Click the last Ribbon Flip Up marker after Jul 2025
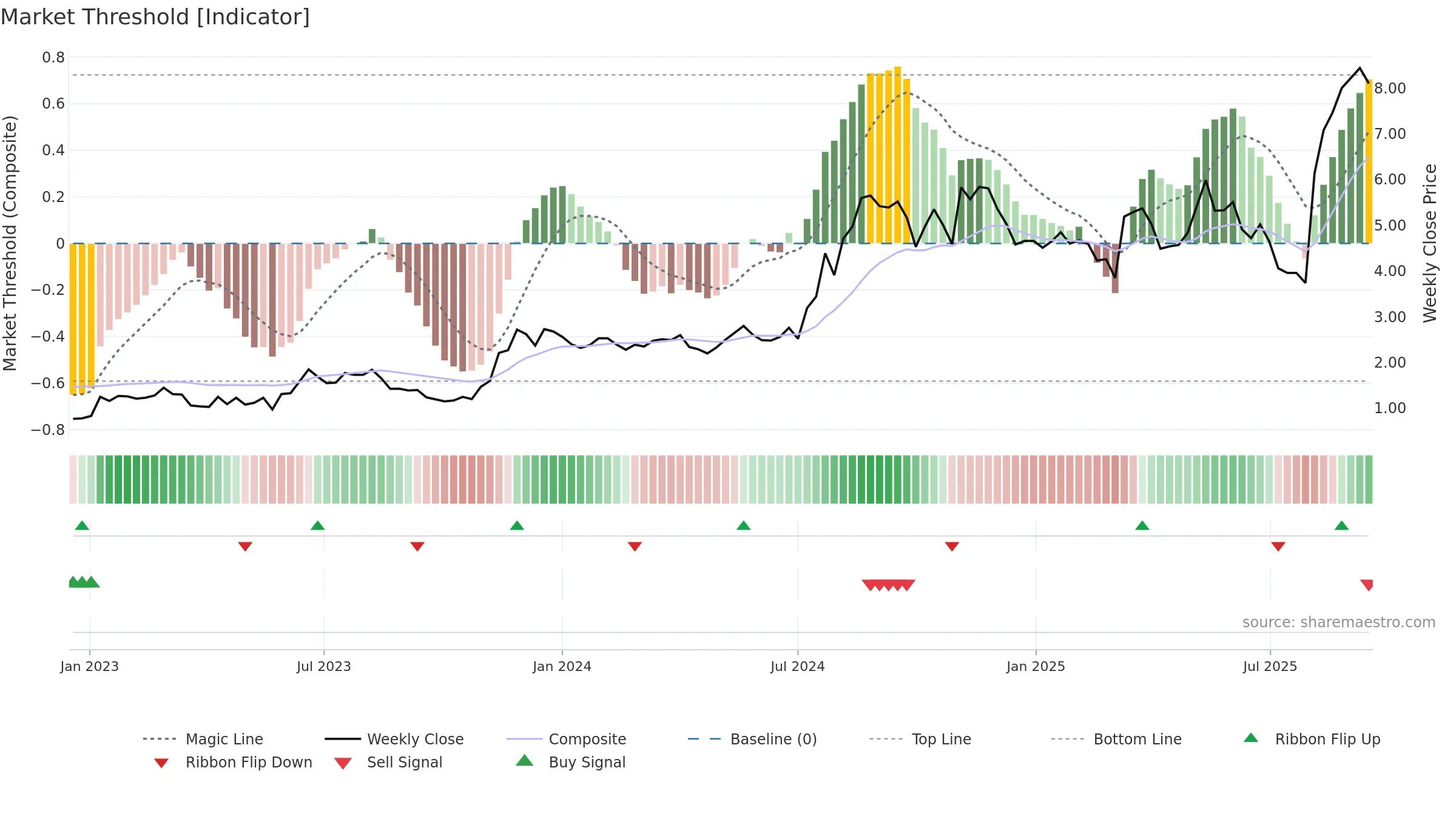The height and width of the screenshot is (819, 1456). click(x=1341, y=525)
